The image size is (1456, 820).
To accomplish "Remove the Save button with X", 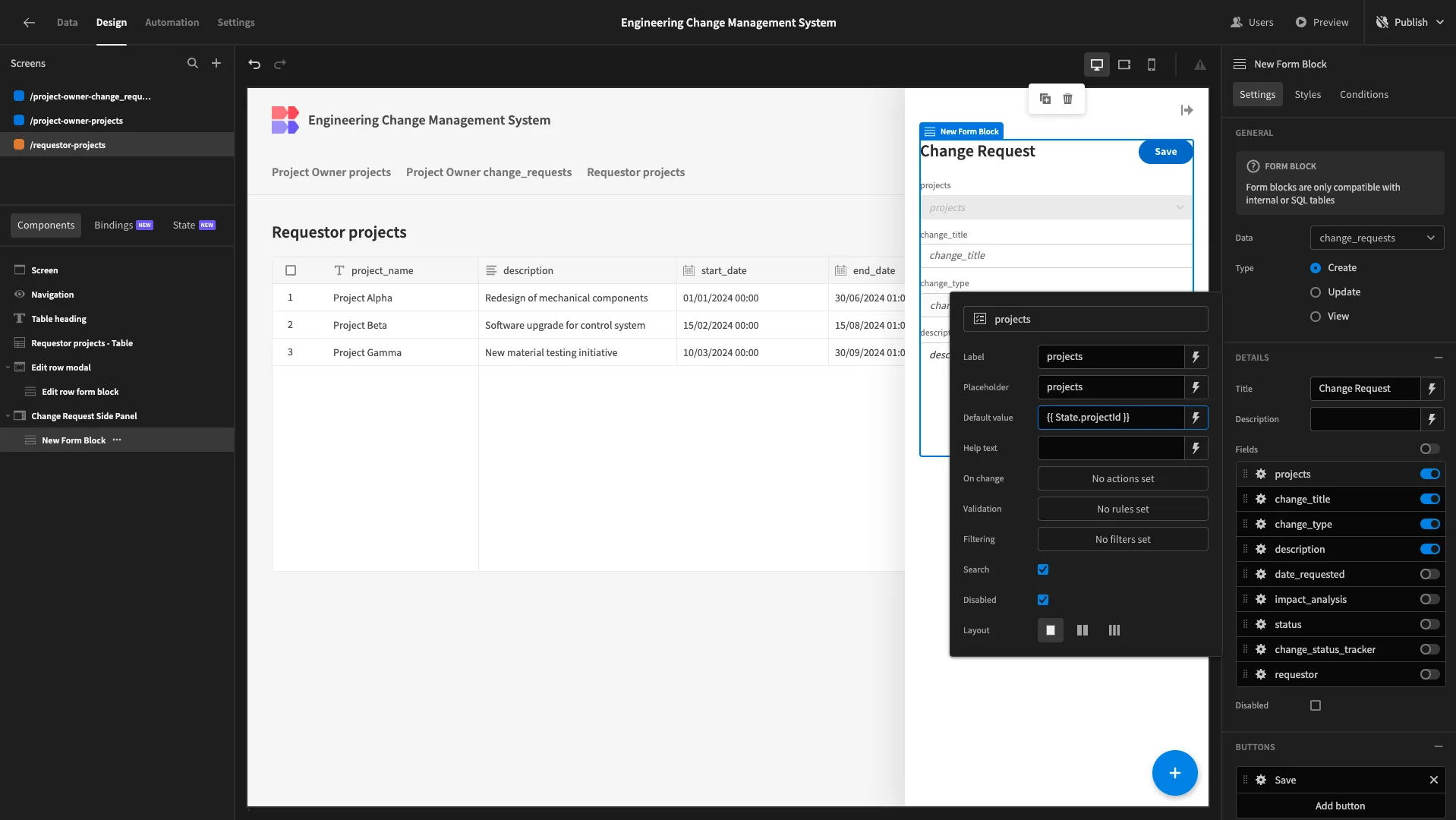I will point(1434,780).
